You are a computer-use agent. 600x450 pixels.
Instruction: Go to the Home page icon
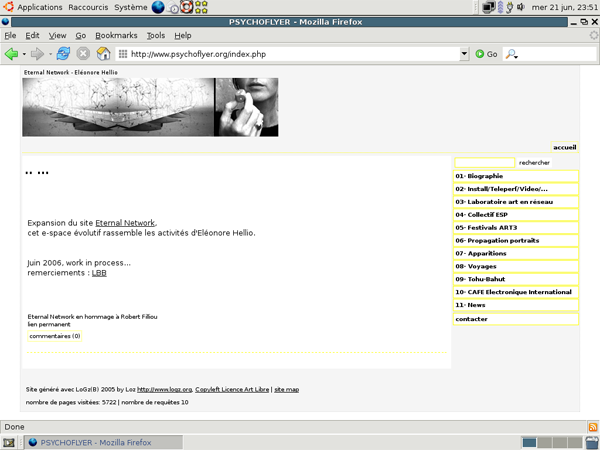[x=103, y=53]
